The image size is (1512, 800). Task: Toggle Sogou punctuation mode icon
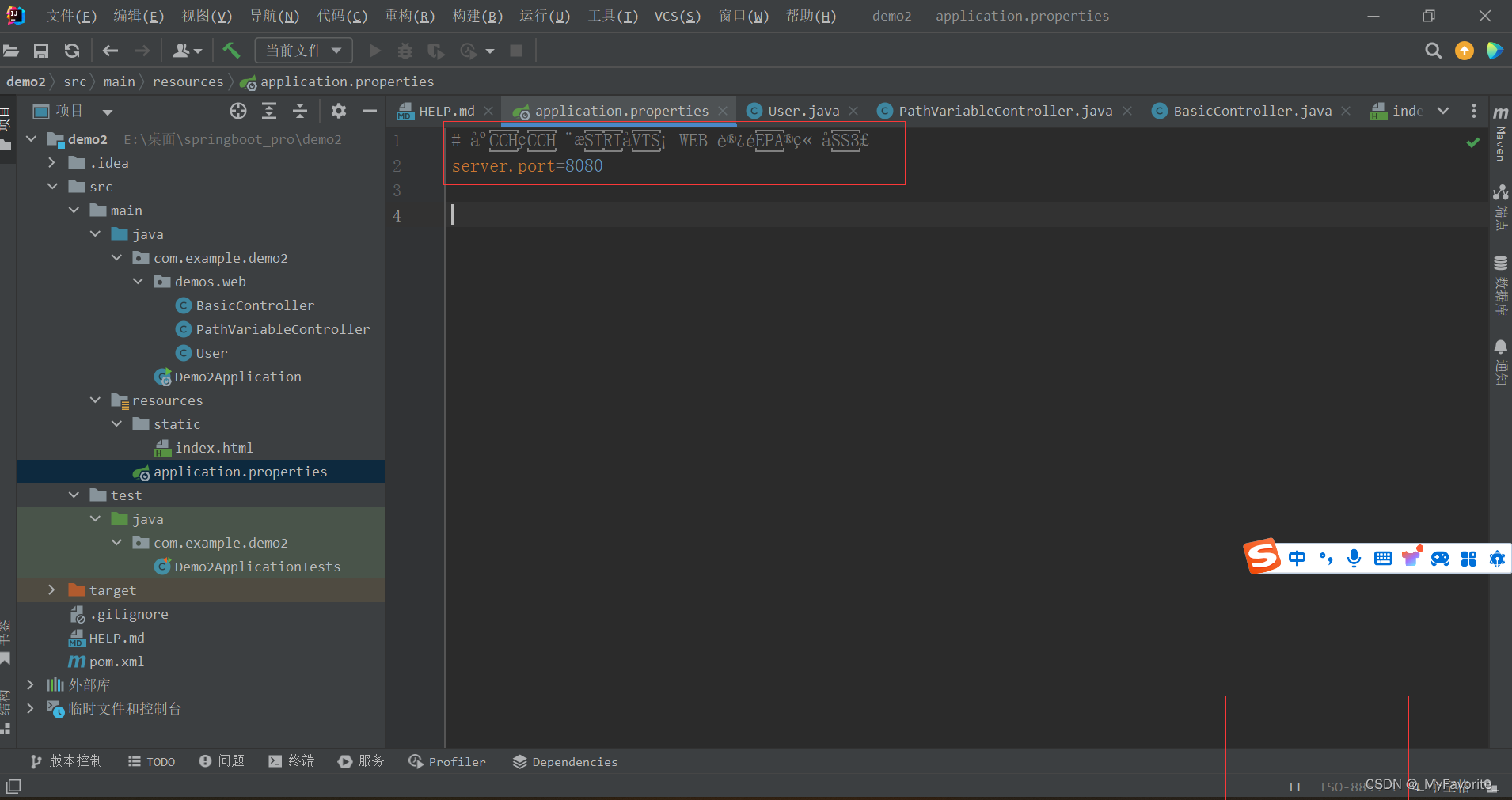point(1326,559)
